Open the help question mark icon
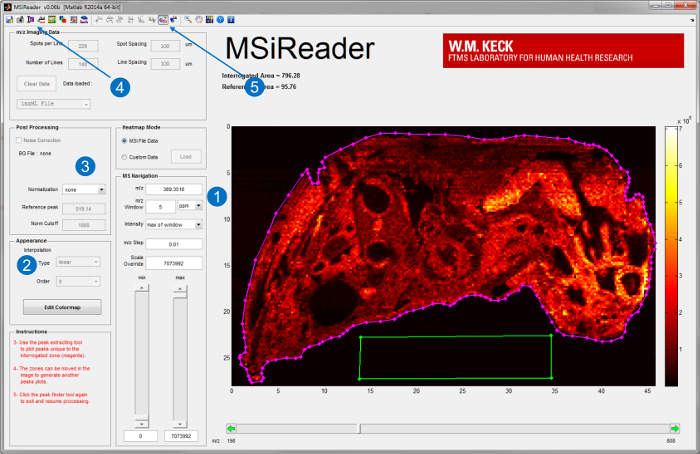Screen dimensions: 700x454 coord(220,20)
